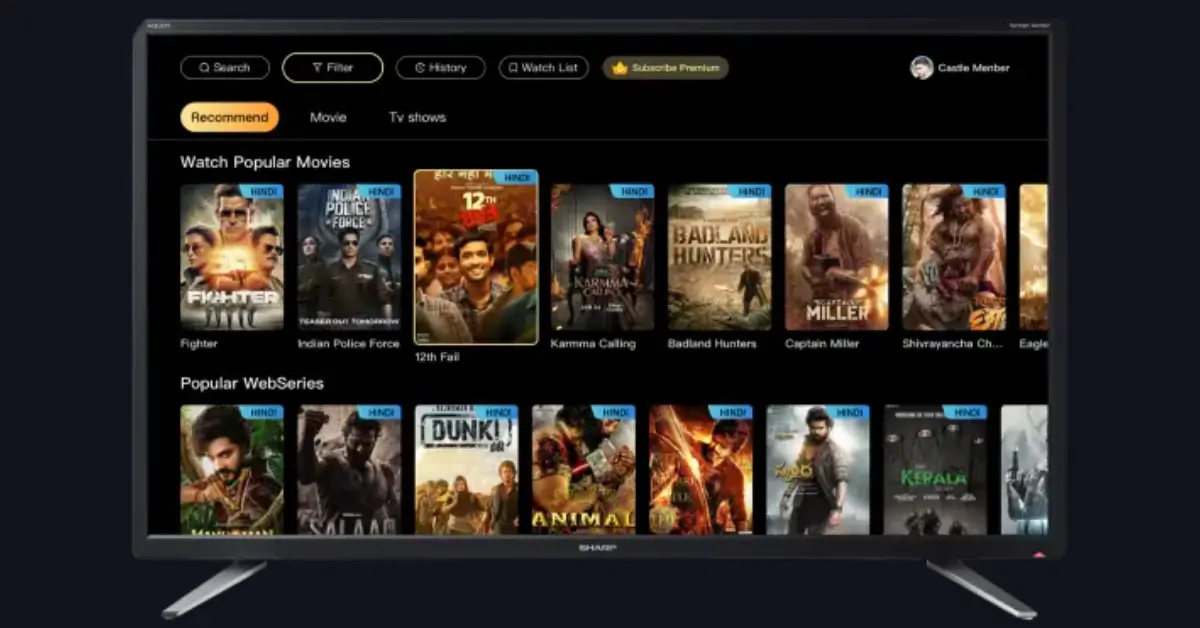Screen dimensions: 1200x628
Task: Click the HINDI badge on Captain Miller poster
Action: [869, 191]
